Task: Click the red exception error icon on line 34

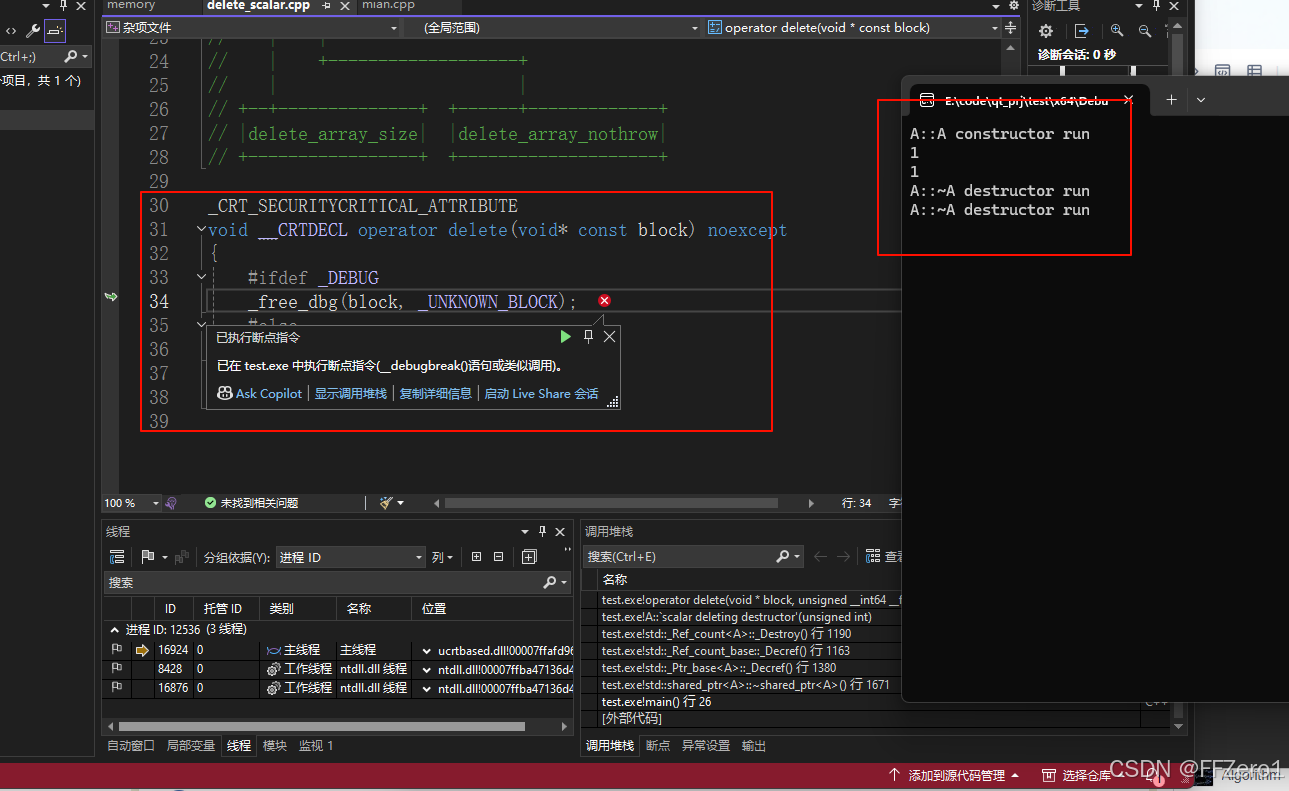Action: [604, 301]
